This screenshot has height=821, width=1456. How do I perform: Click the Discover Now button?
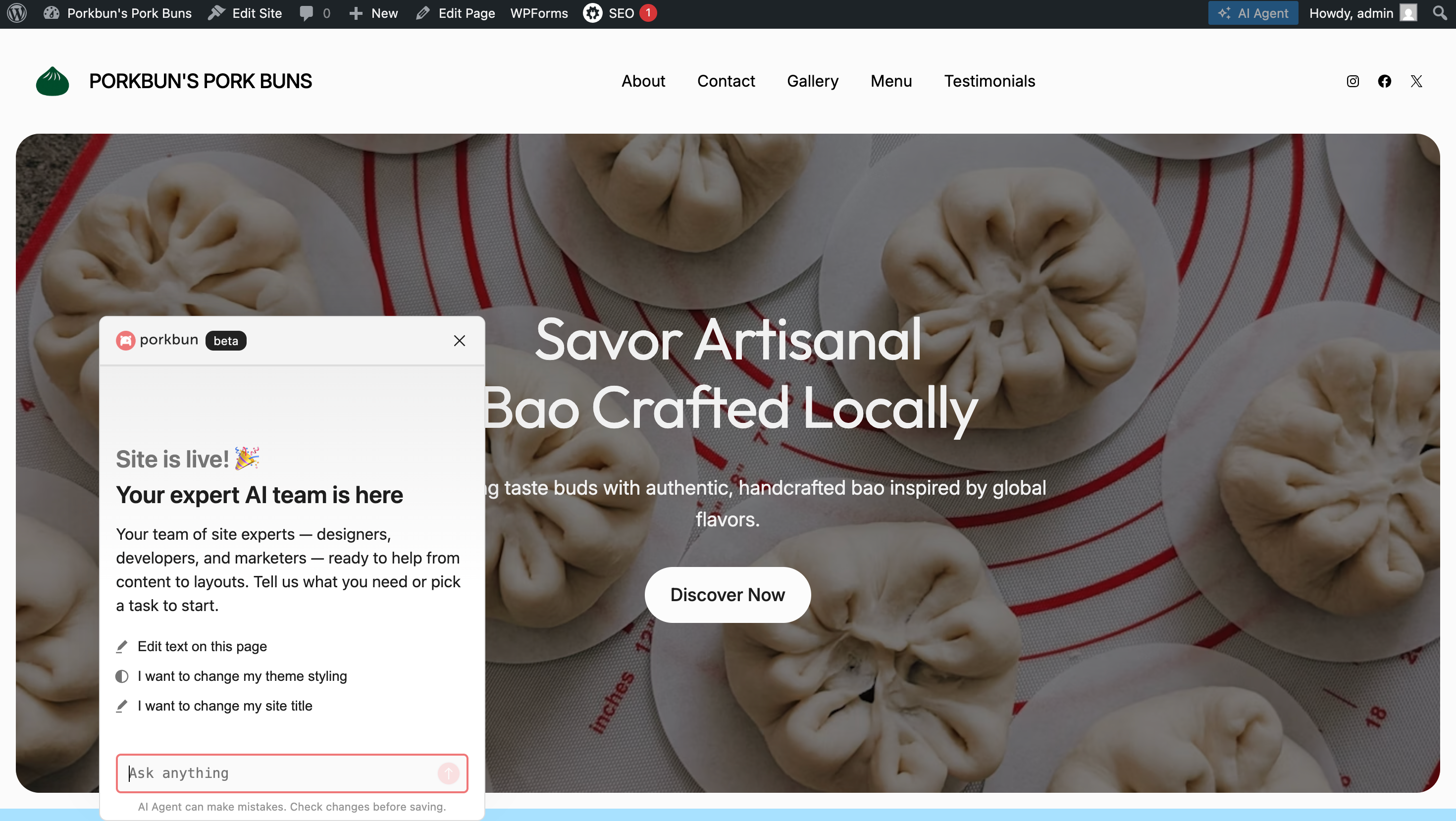click(728, 595)
